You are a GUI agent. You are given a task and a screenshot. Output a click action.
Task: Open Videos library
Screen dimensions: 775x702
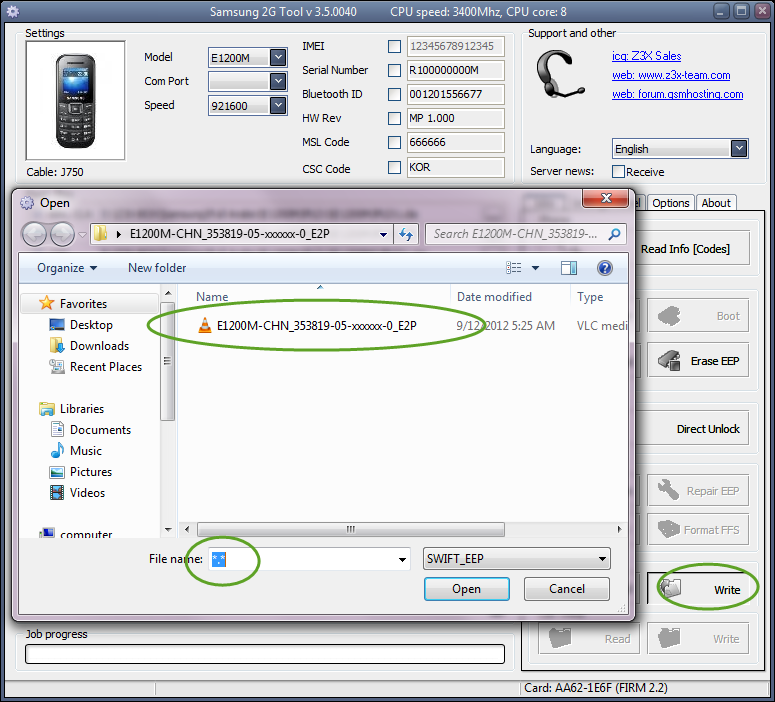[x=87, y=492]
